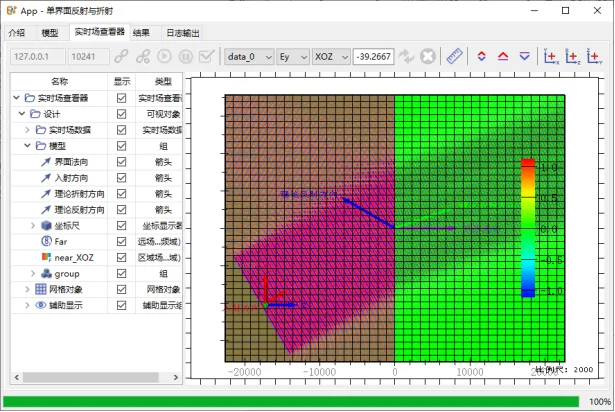Viewport: 615px width, 412px height.
Task: Expand the 实时场数据 tree node
Action: [27, 130]
